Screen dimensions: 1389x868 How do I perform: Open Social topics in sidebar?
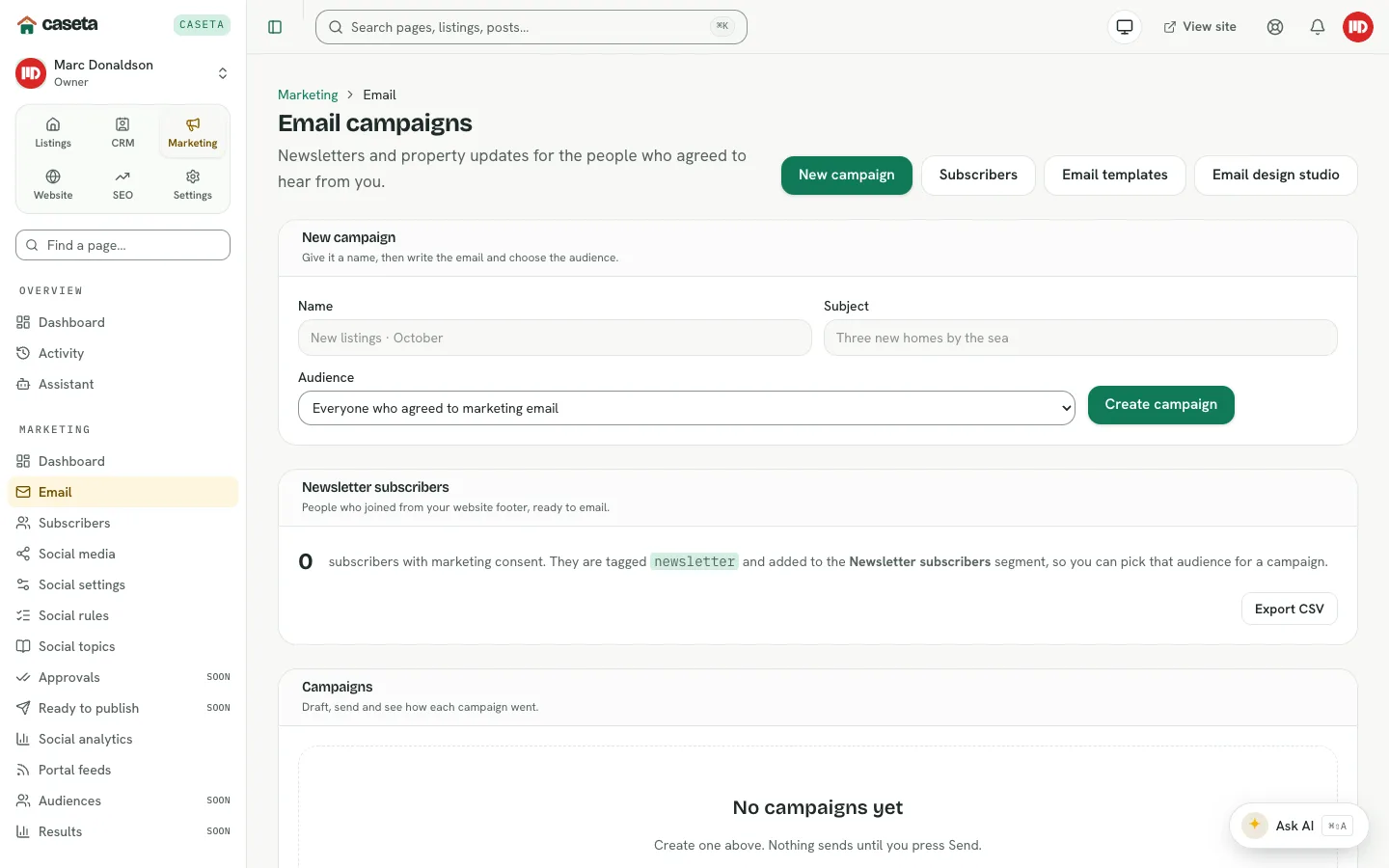(x=123, y=646)
